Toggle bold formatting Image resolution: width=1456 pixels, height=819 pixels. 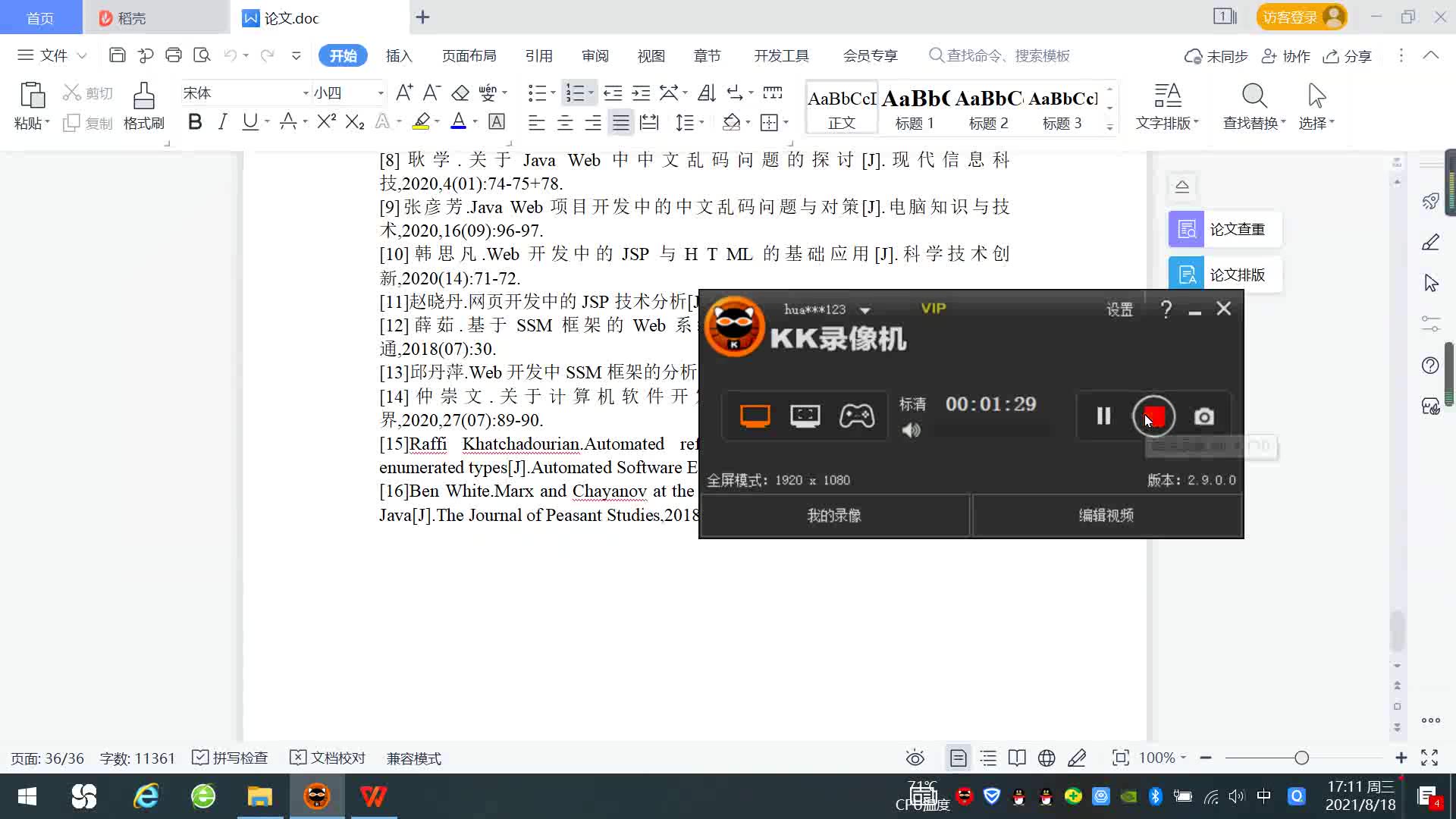195,121
